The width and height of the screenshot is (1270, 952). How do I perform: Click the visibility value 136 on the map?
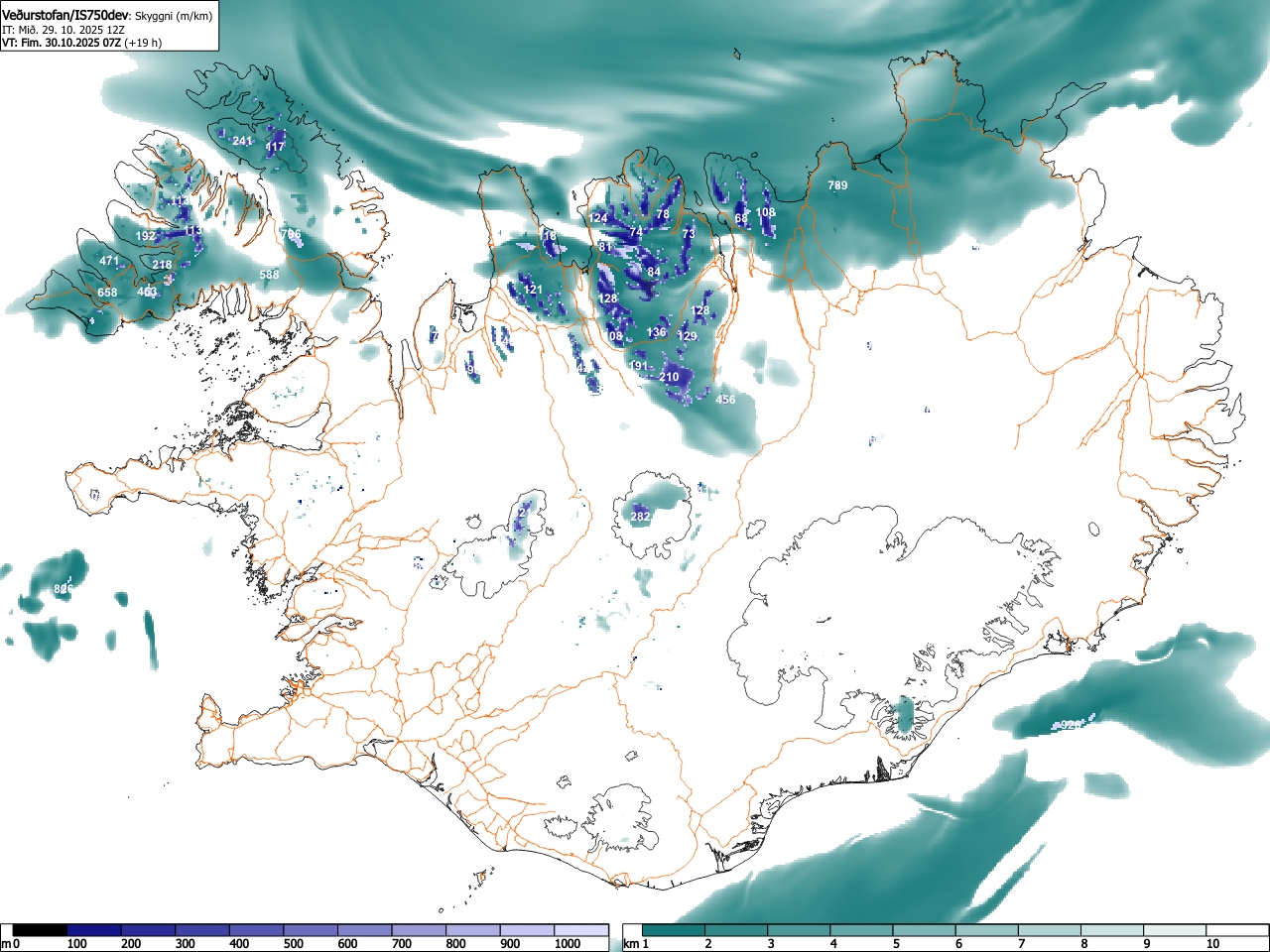click(x=657, y=332)
